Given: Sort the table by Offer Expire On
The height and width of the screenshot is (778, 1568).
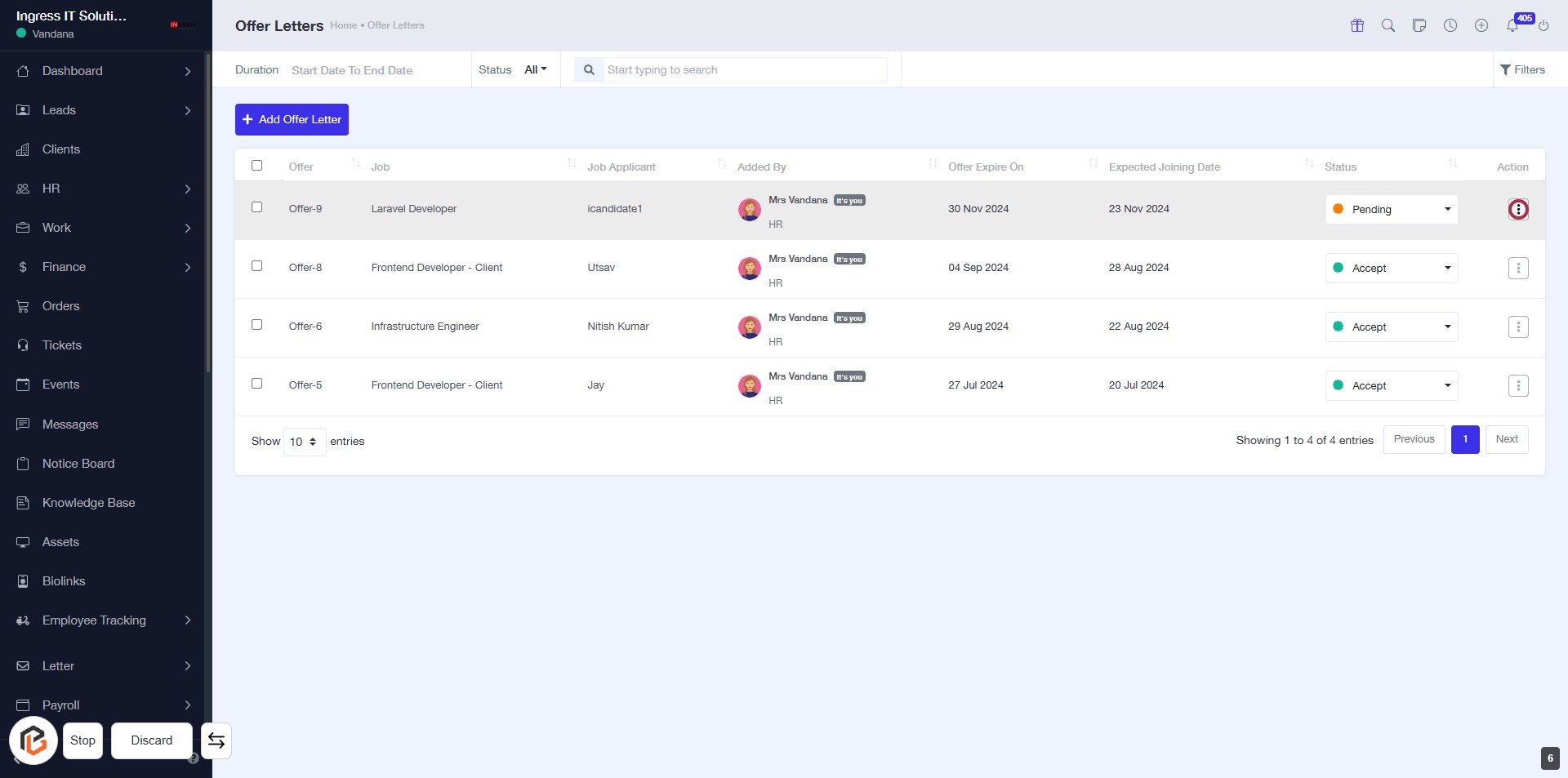Looking at the screenshot, I should pyautogui.click(x=986, y=167).
